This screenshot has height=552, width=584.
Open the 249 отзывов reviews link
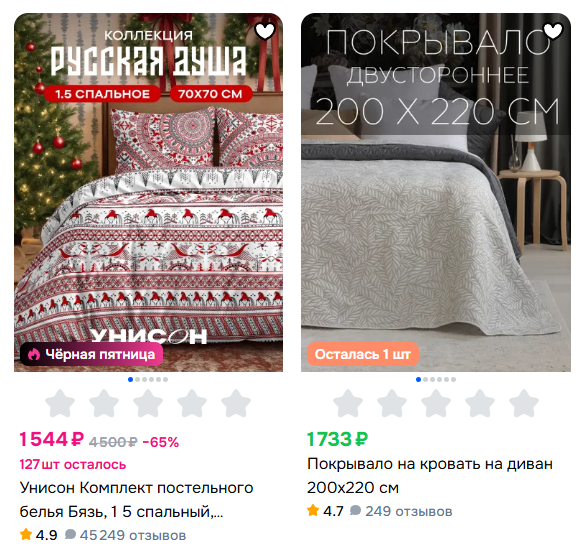click(409, 511)
